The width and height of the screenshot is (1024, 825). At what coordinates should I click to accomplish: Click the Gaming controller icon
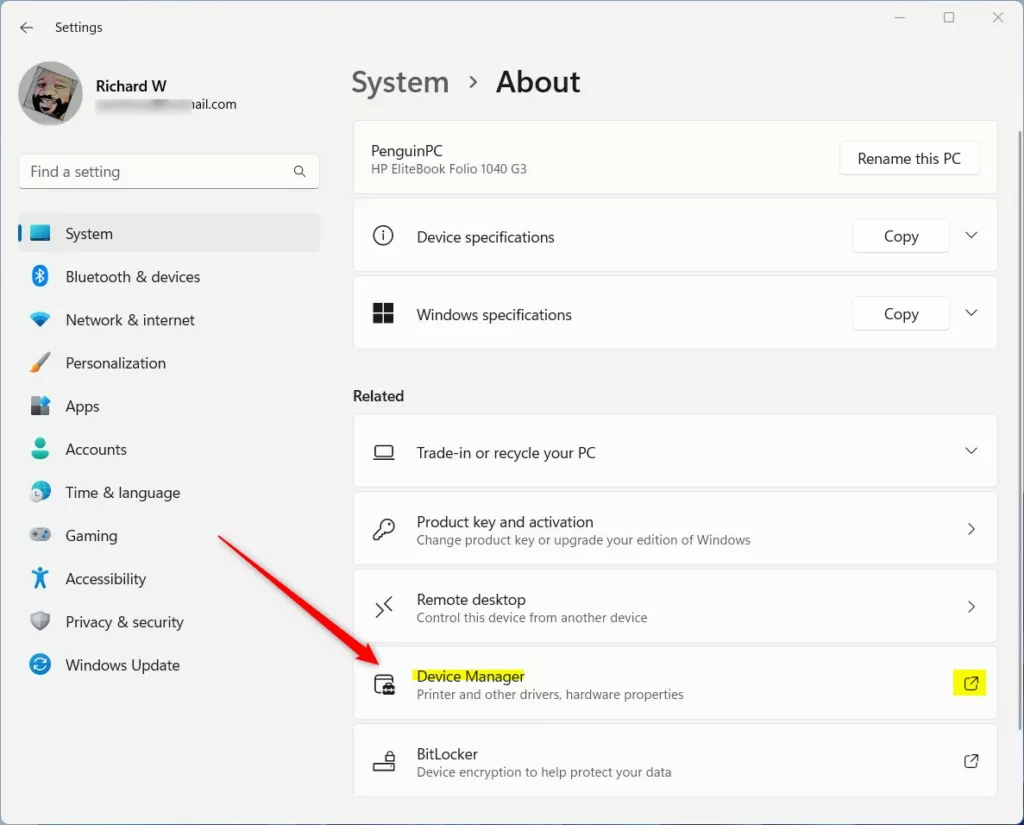tap(40, 535)
